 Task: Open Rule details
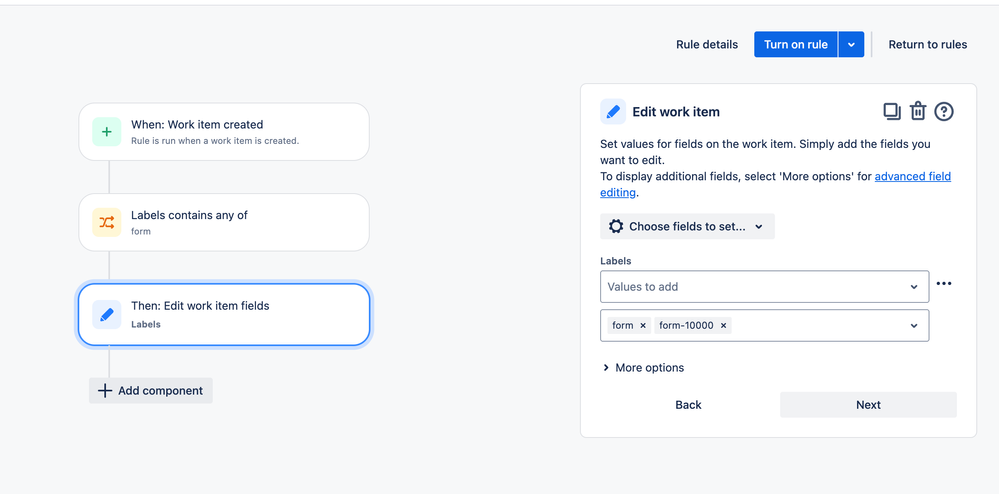click(x=707, y=45)
